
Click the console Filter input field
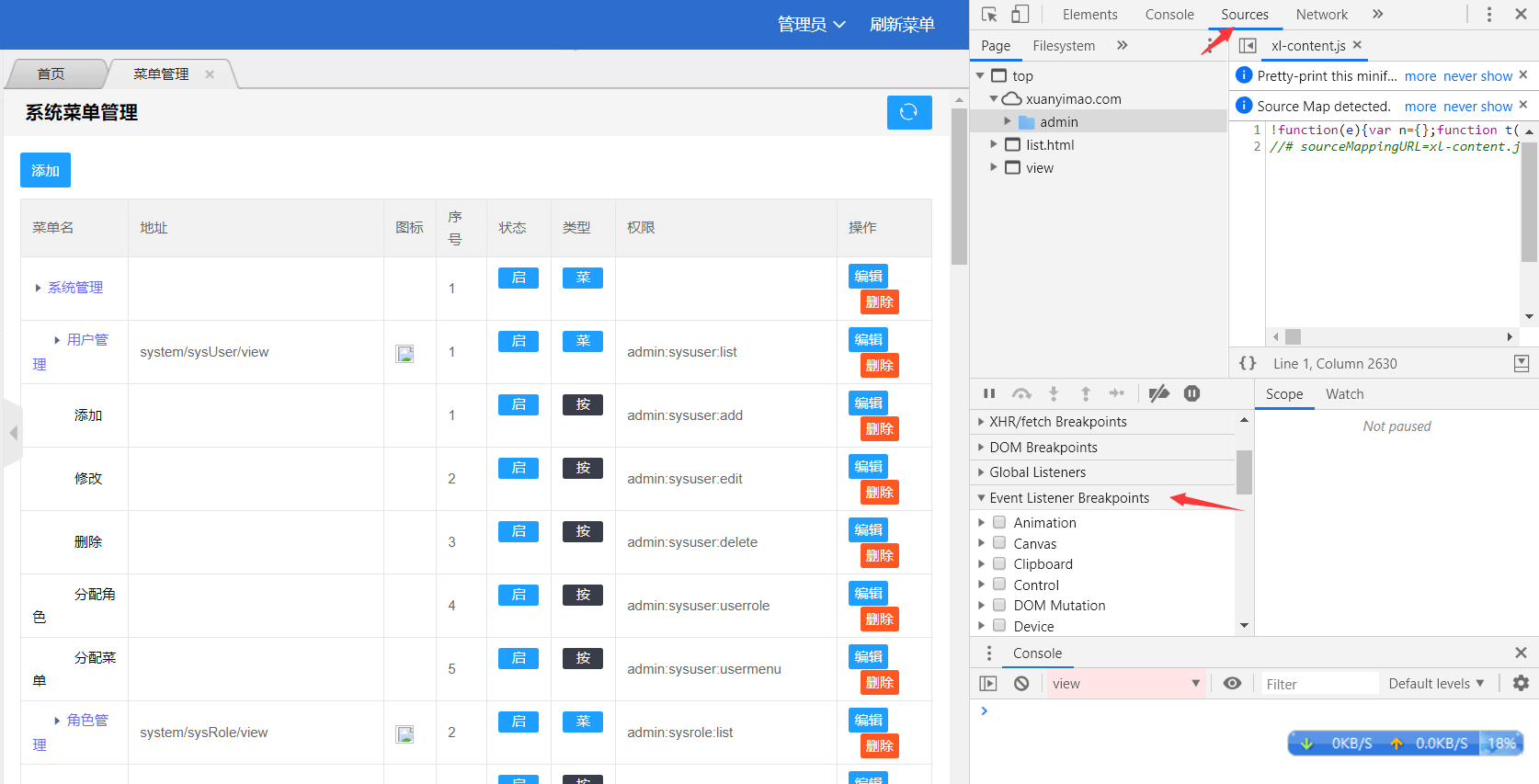click(1317, 684)
